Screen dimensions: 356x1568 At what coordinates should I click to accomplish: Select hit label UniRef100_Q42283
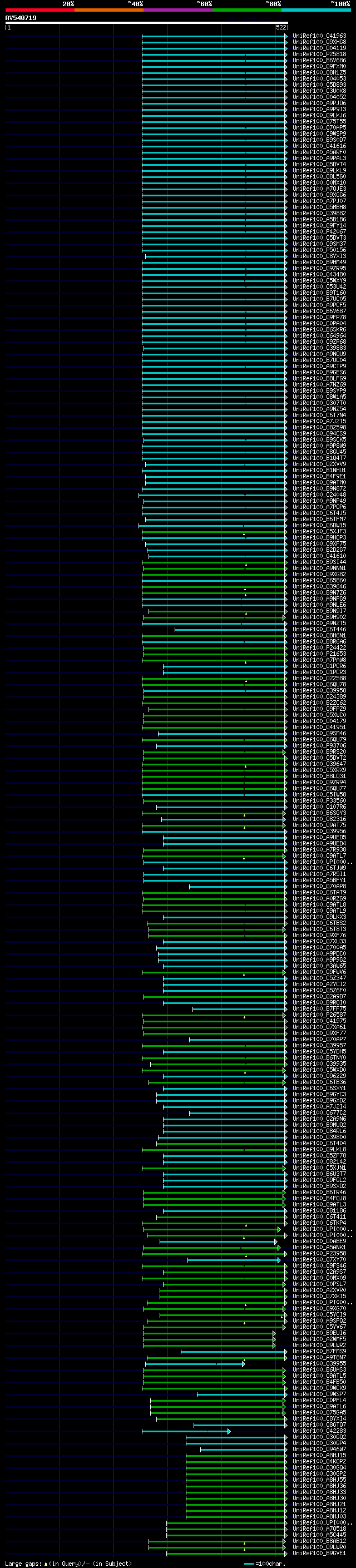(319, 1431)
